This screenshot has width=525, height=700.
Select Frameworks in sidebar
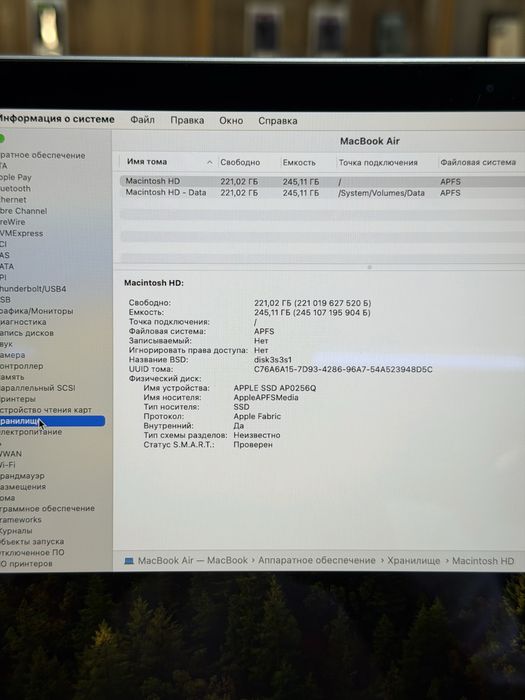[21, 520]
